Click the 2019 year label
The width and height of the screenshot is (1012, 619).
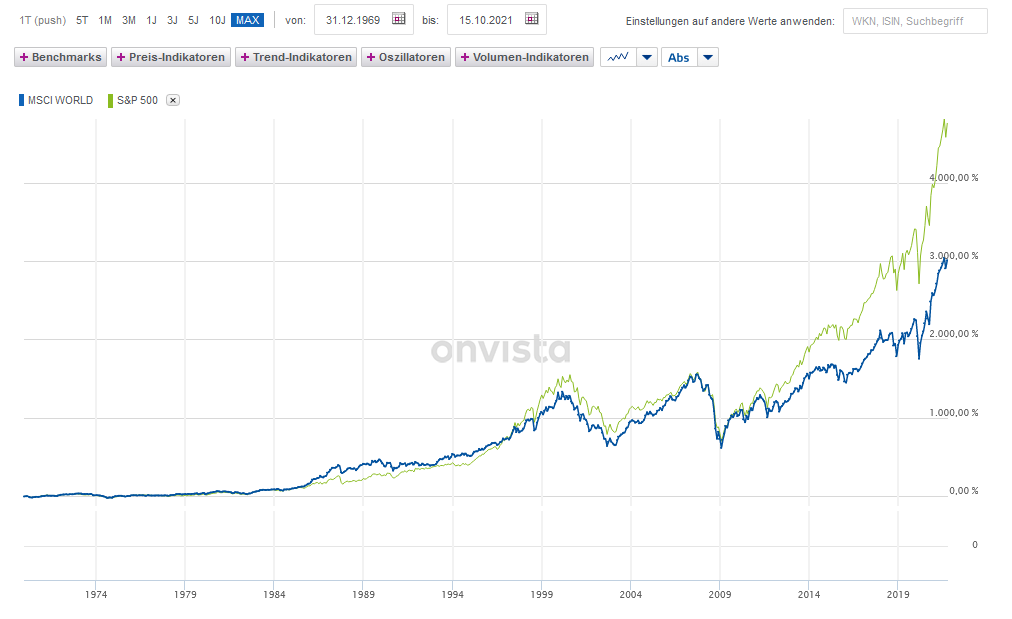coord(898,594)
